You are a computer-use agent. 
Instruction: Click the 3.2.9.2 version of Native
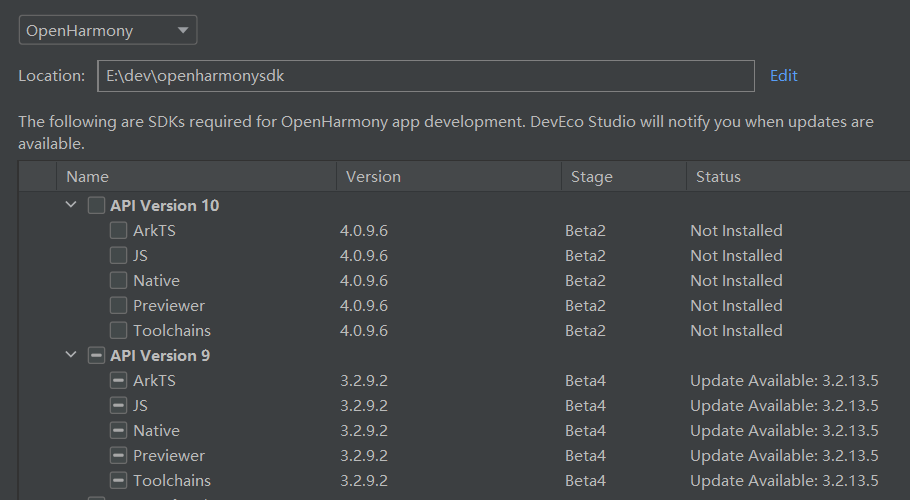(x=364, y=430)
